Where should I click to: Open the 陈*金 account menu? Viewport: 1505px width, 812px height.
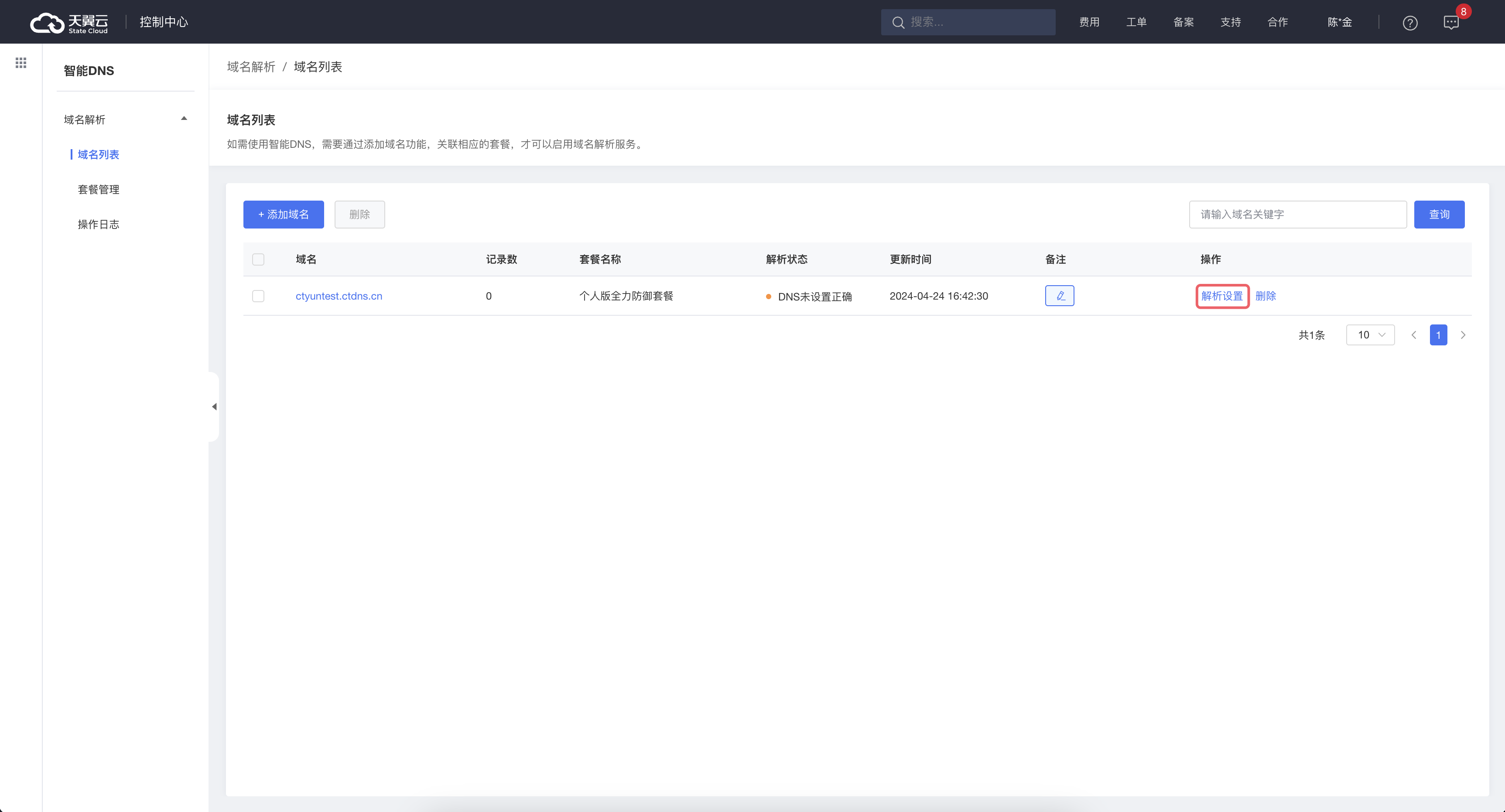pos(1340,22)
